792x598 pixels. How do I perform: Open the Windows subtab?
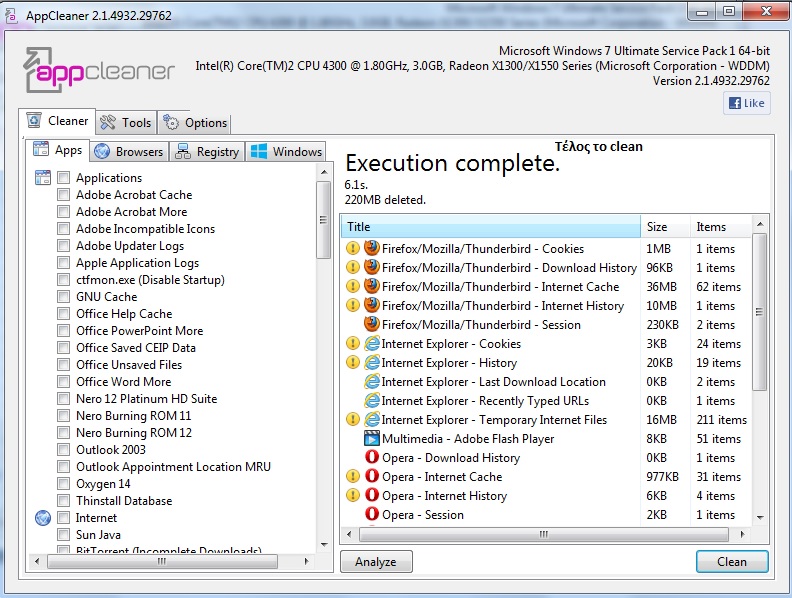click(286, 152)
